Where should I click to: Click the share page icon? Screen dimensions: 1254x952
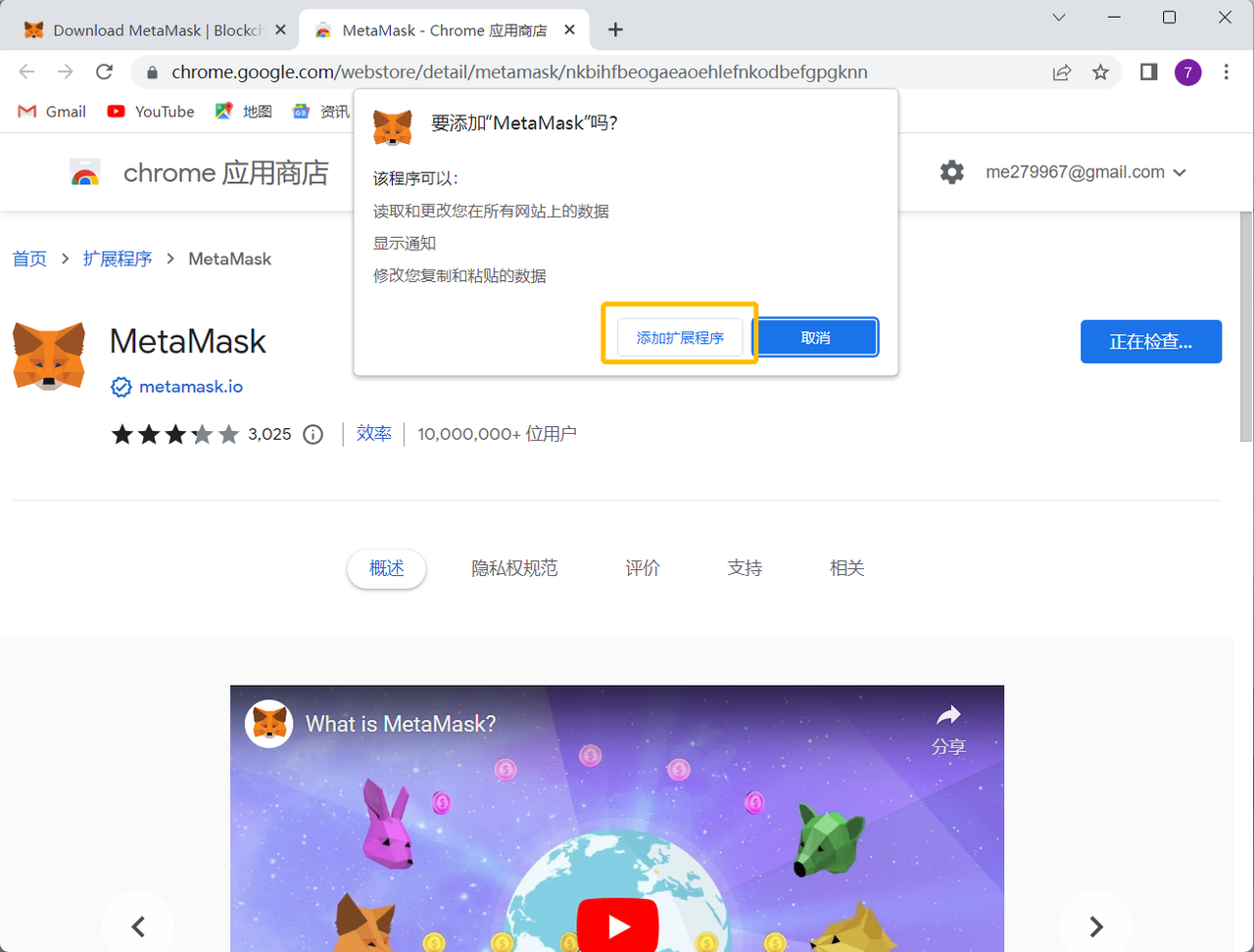pyautogui.click(x=1062, y=72)
